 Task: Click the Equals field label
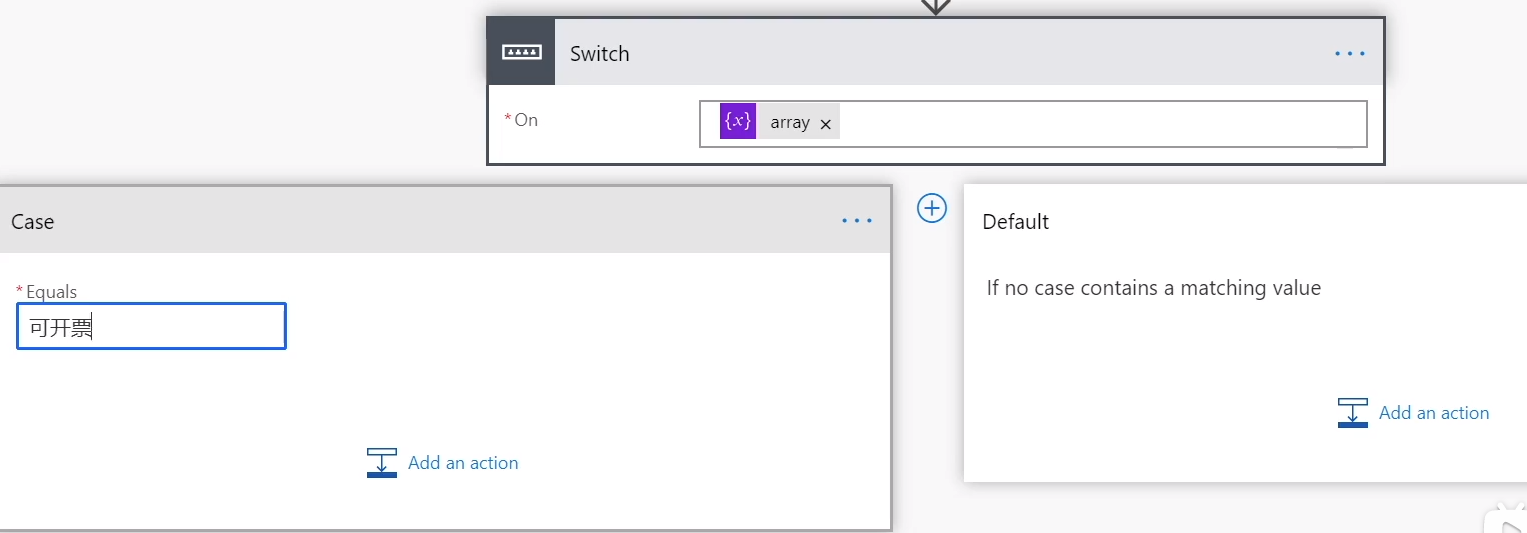pyautogui.click(x=51, y=292)
